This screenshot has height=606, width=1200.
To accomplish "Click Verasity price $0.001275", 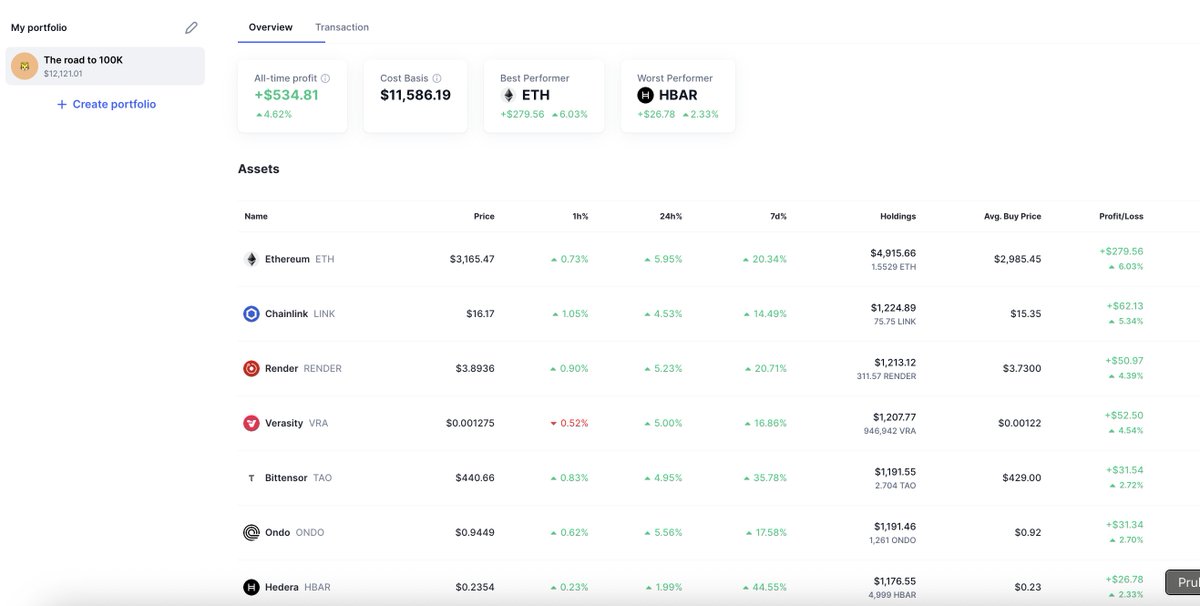I will tap(470, 423).
